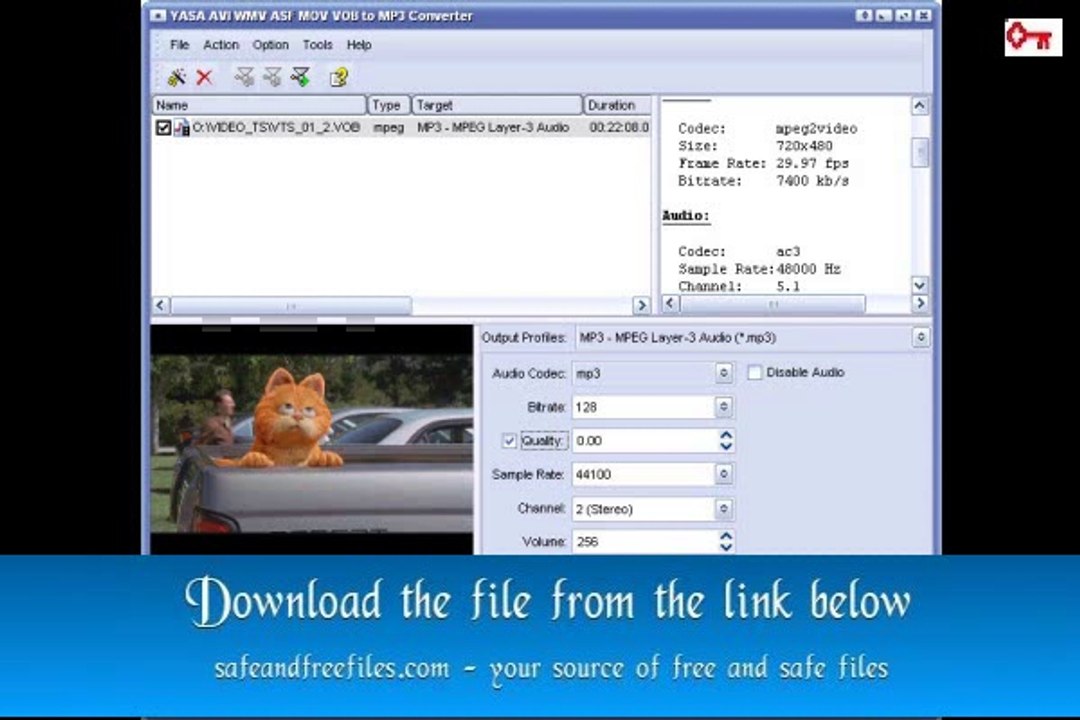Click the Bitrate field showing 128
Screen dimensions: 1080x720
point(643,407)
